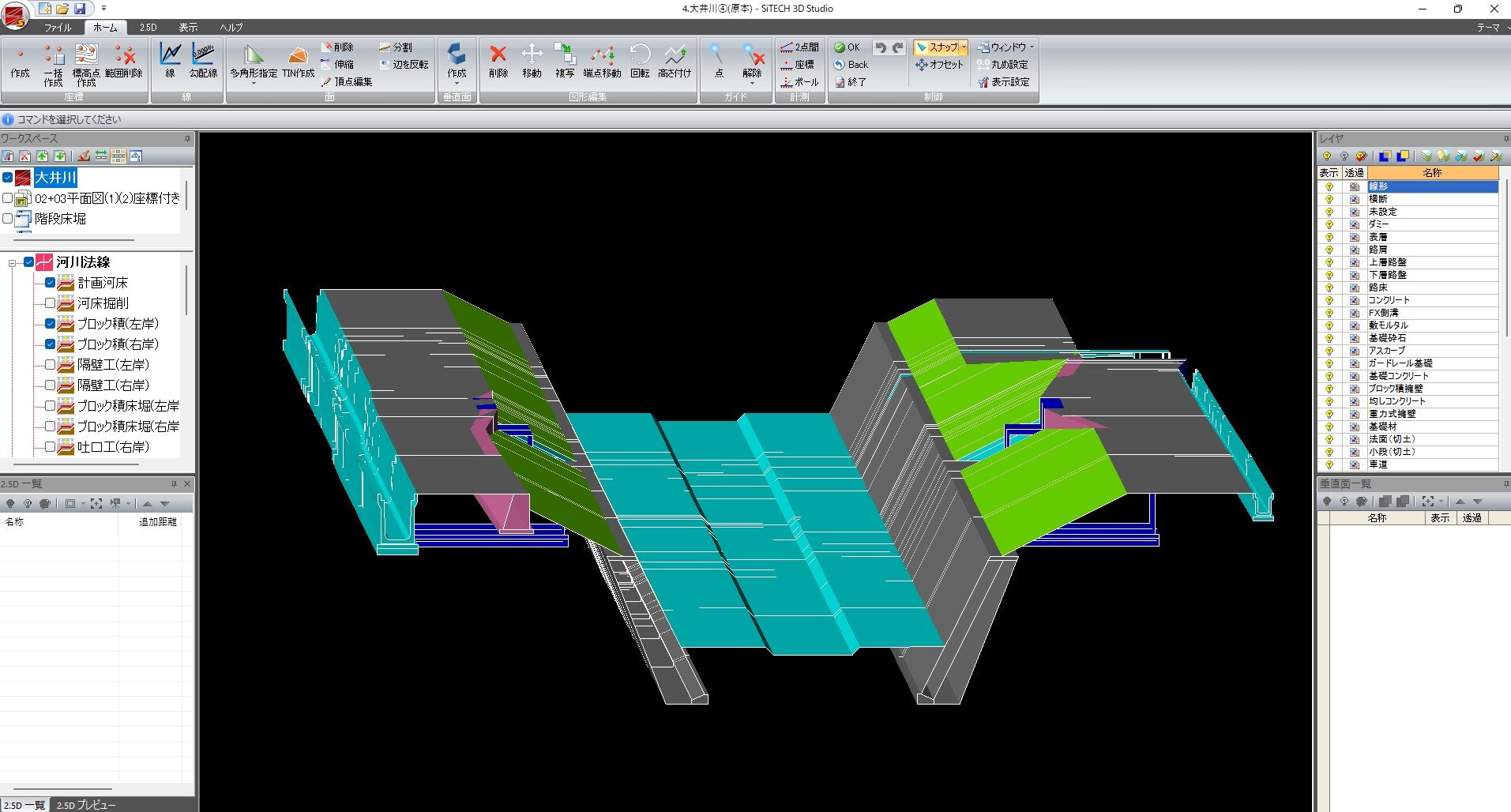Select the TIN作成 tool

click(298, 61)
